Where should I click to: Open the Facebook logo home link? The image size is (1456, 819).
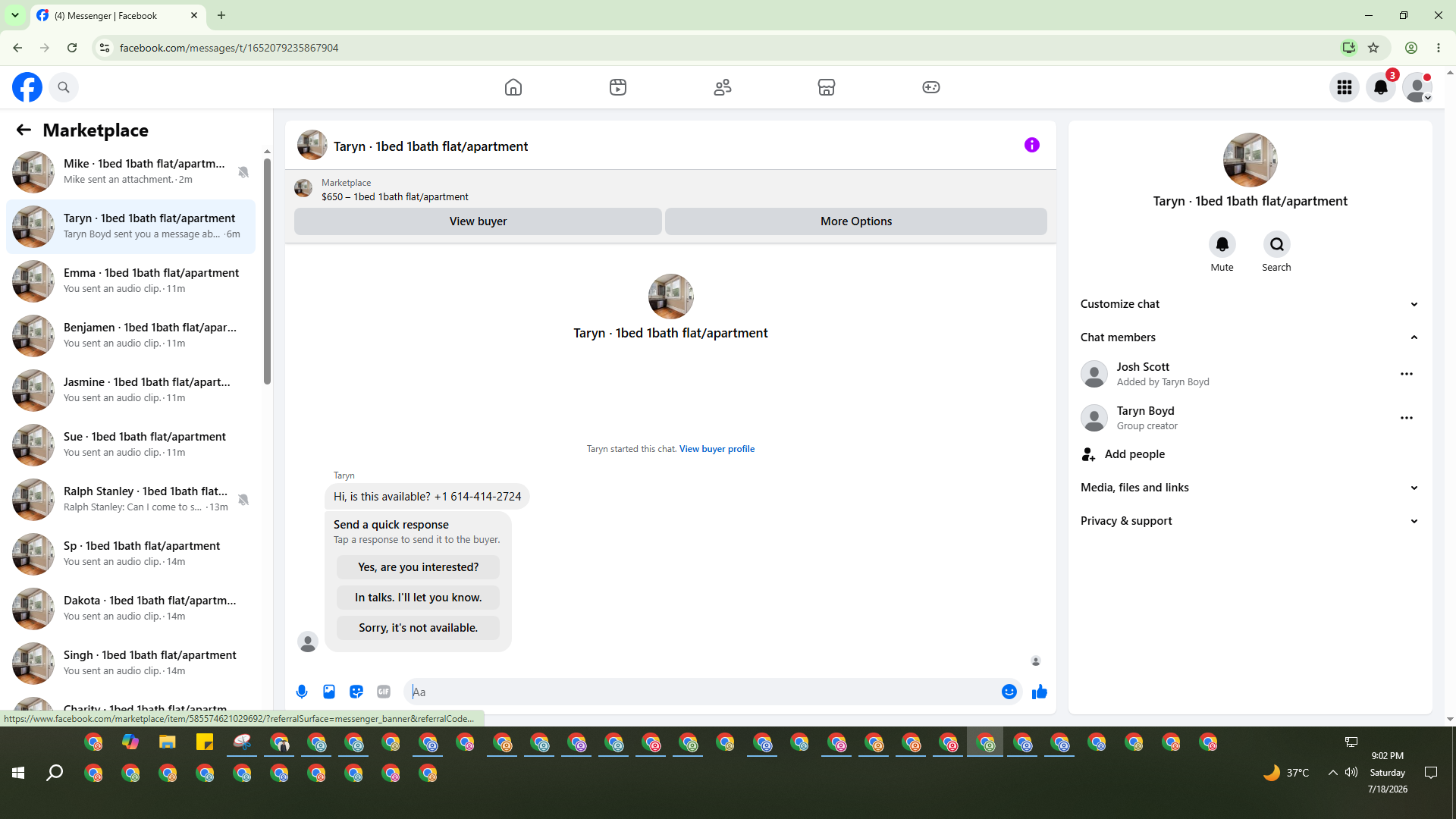point(27,87)
